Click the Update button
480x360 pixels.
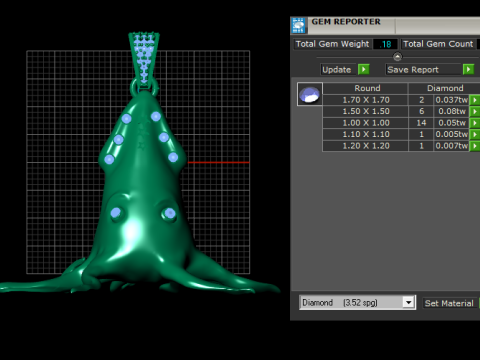pyautogui.click(x=337, y=69)
